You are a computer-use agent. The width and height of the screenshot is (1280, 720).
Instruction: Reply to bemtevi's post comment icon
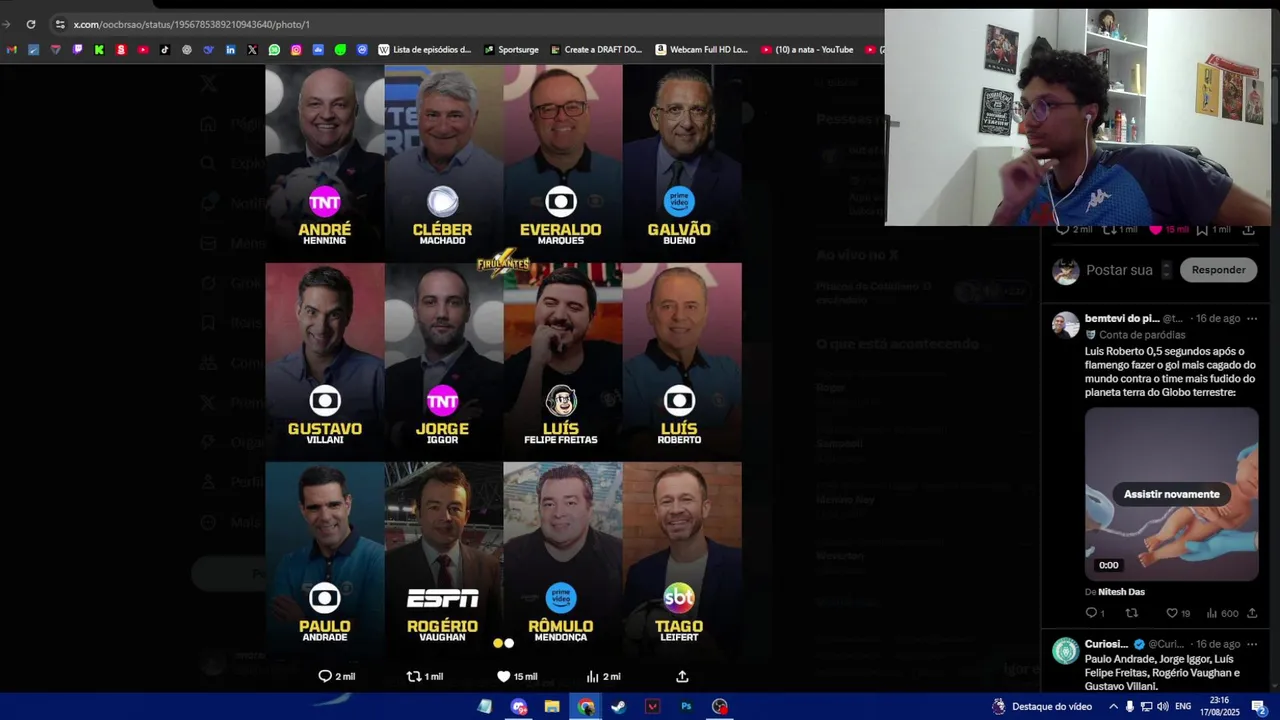pos(1095,613)
